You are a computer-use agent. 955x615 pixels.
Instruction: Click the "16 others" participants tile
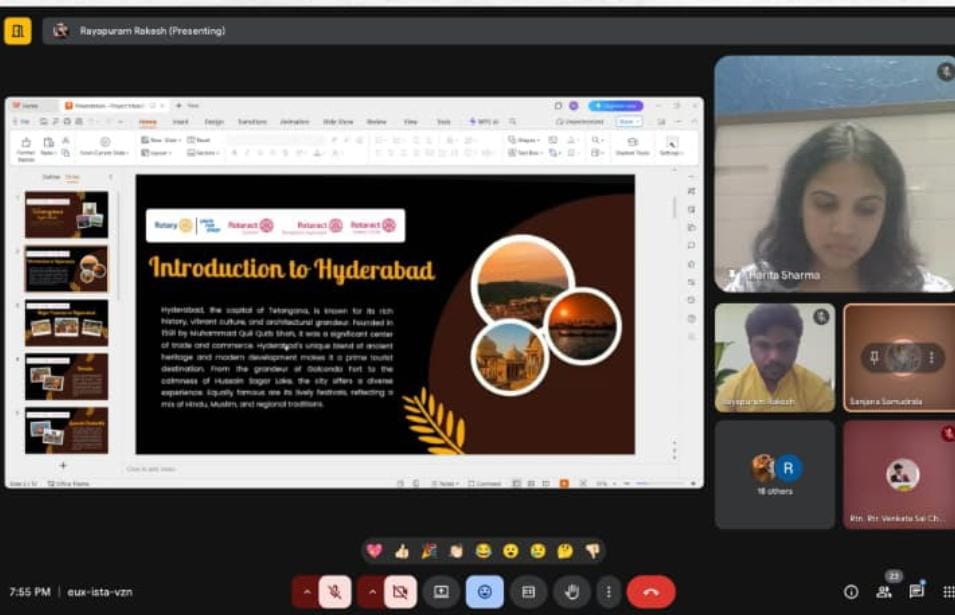tap(775, 474)
